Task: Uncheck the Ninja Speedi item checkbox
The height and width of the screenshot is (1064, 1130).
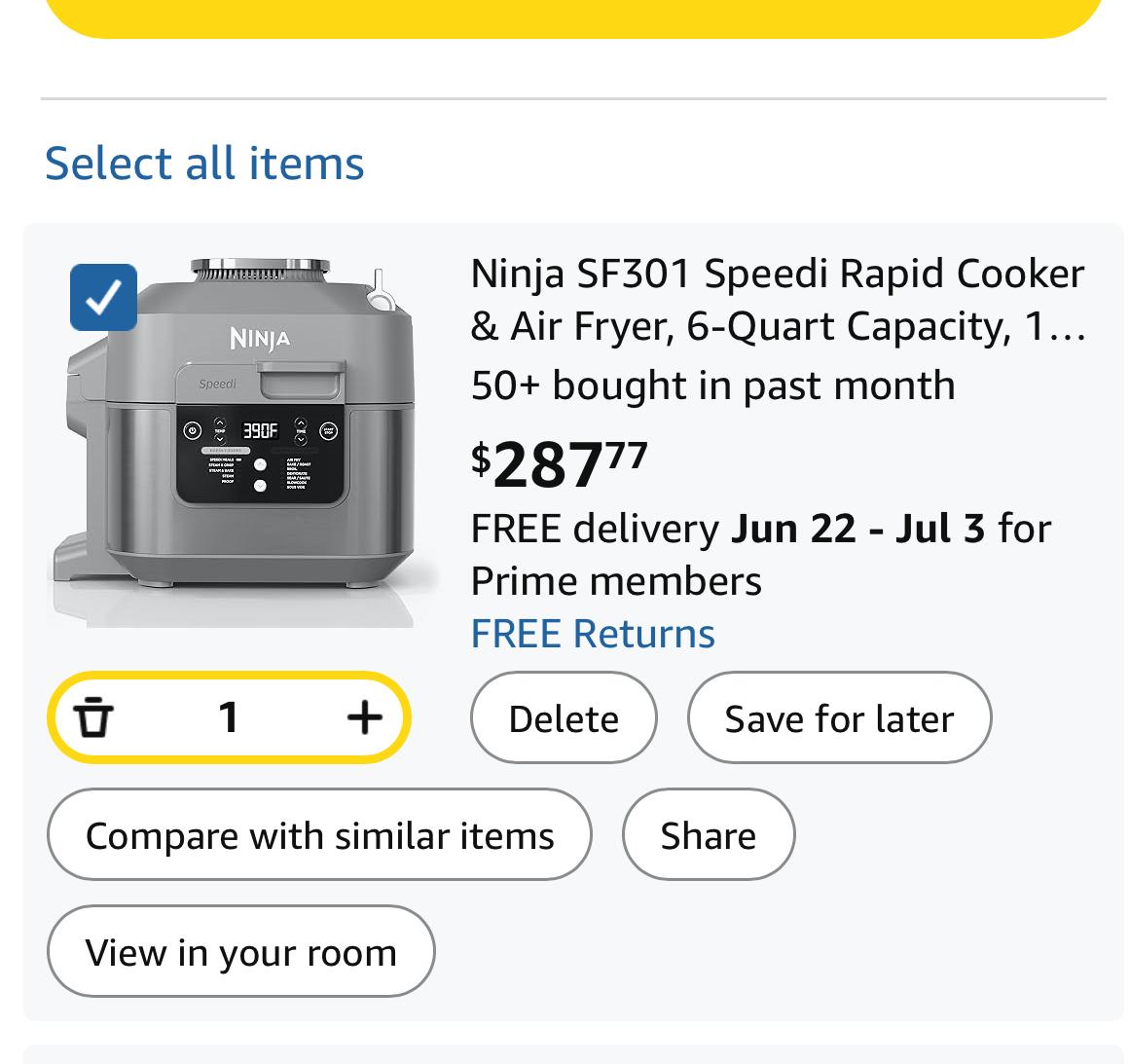Action: [103, 297]
